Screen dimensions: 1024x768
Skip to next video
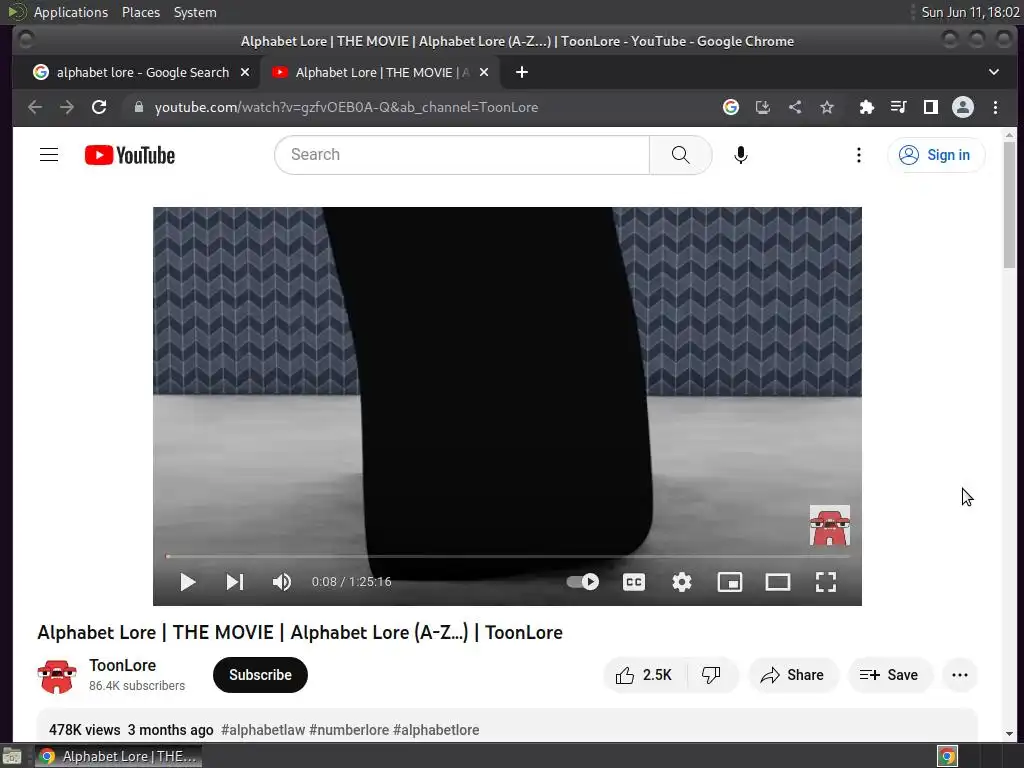tap(234, 582)
